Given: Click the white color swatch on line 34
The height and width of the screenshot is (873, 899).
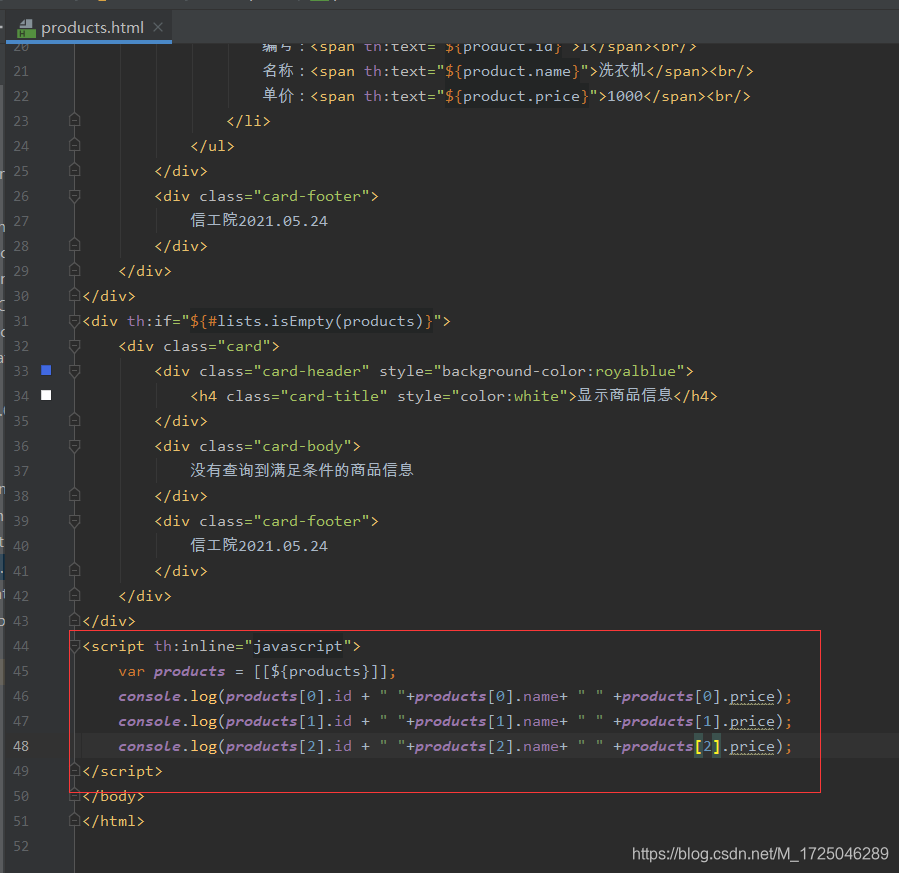Looking at the screenshot, I should pyautogui.click(x=46, y=395).
